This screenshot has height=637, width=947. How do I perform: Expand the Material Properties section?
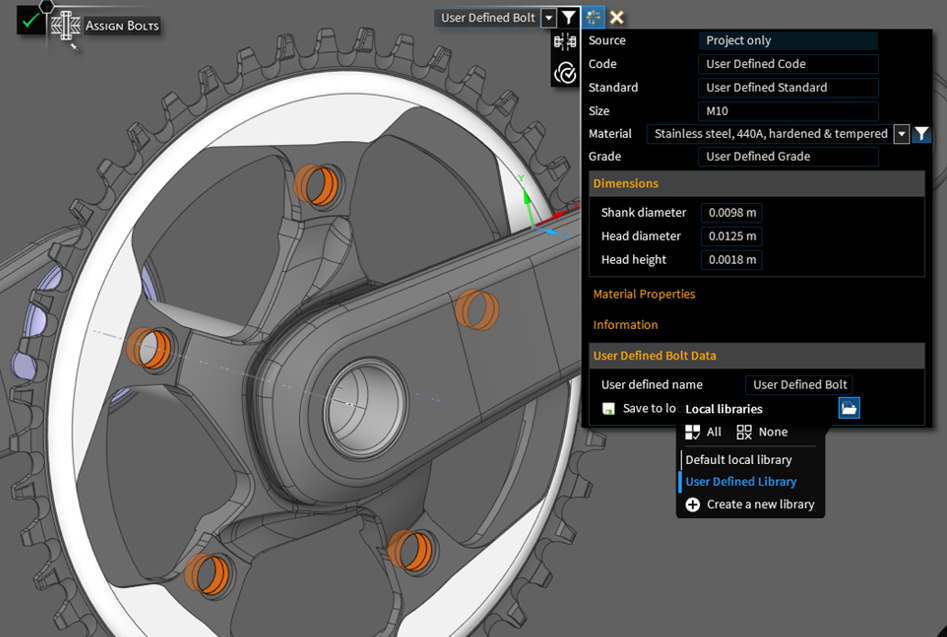tap(644, 294)
